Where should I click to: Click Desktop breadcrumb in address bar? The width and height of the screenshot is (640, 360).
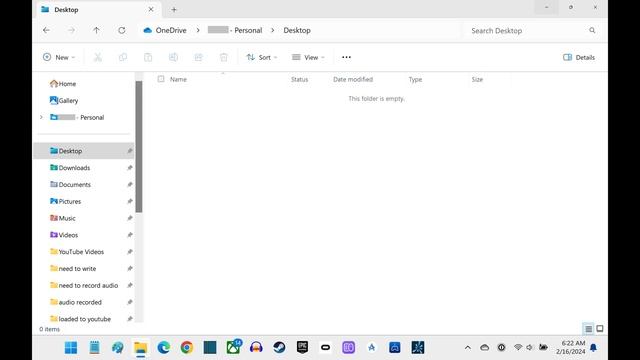click(297, 30)
